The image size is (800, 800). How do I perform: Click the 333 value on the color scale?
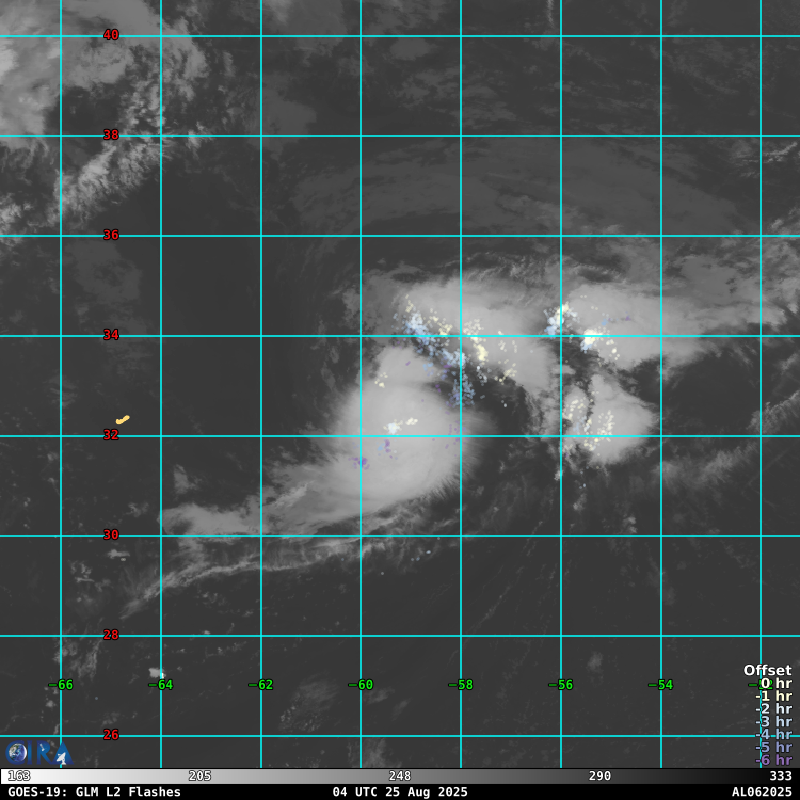click(781, 776)
